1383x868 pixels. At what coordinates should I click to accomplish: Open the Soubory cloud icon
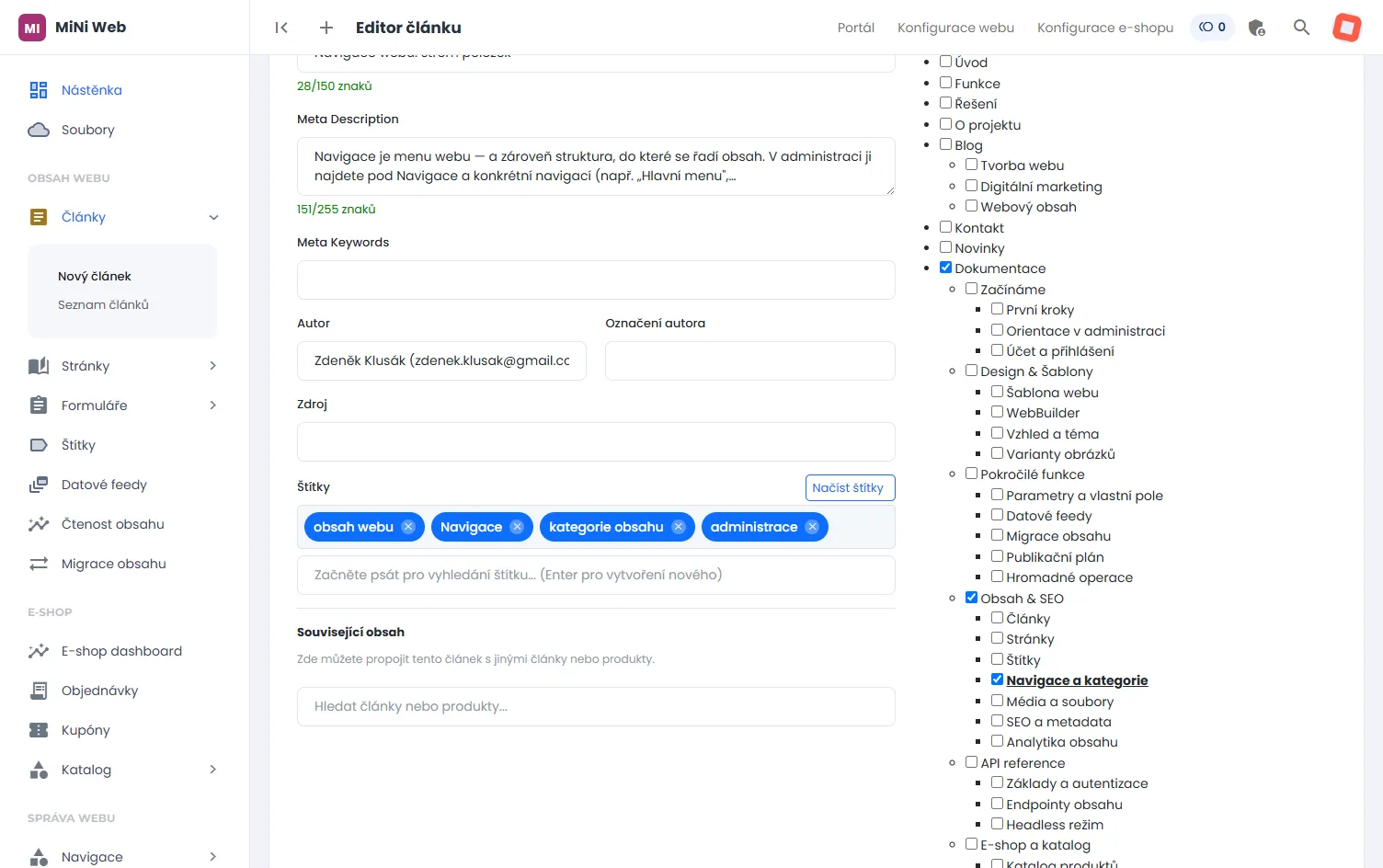tap(39, 130)
